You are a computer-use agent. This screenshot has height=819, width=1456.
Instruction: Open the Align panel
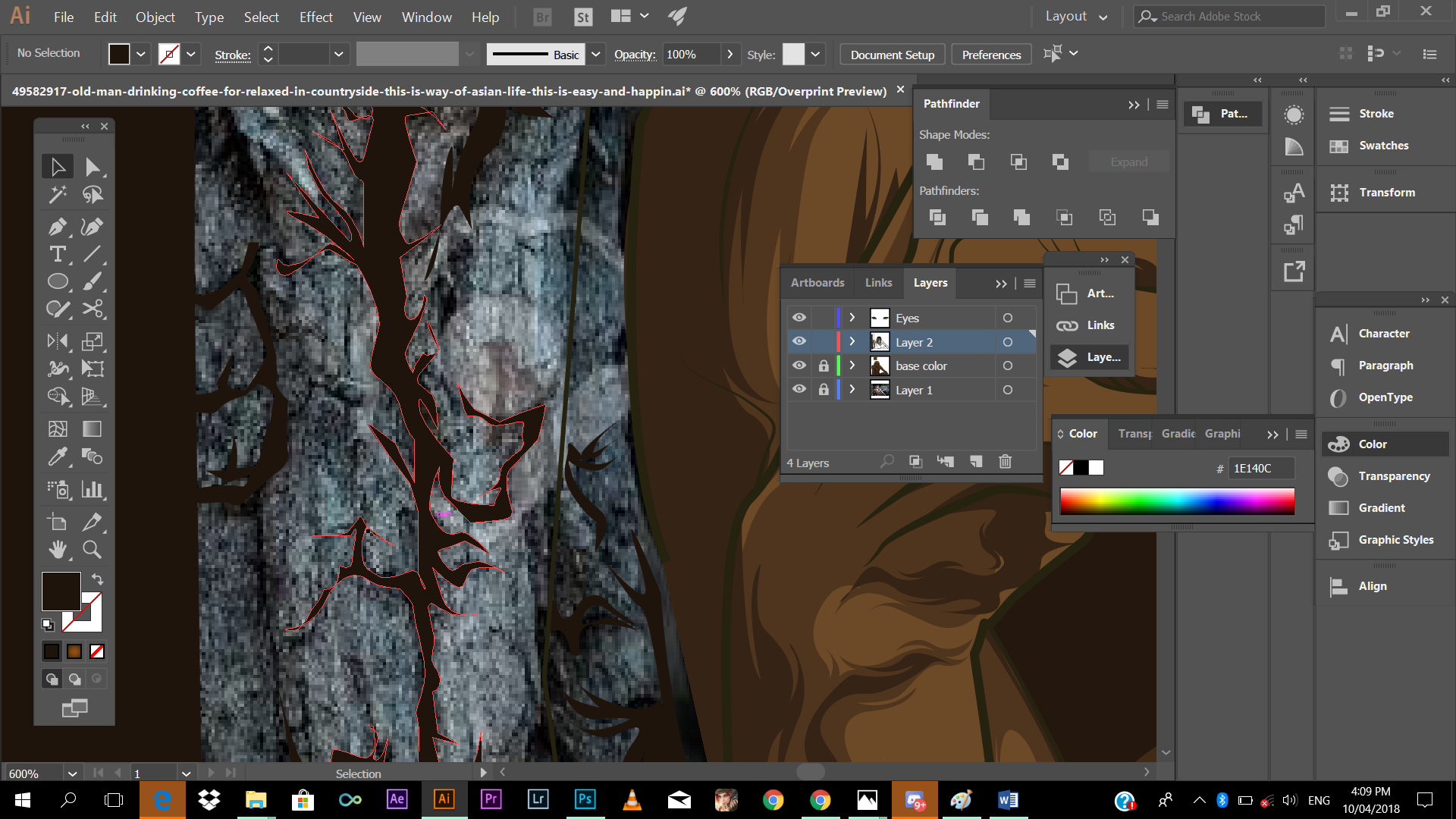pos(1373,586)
